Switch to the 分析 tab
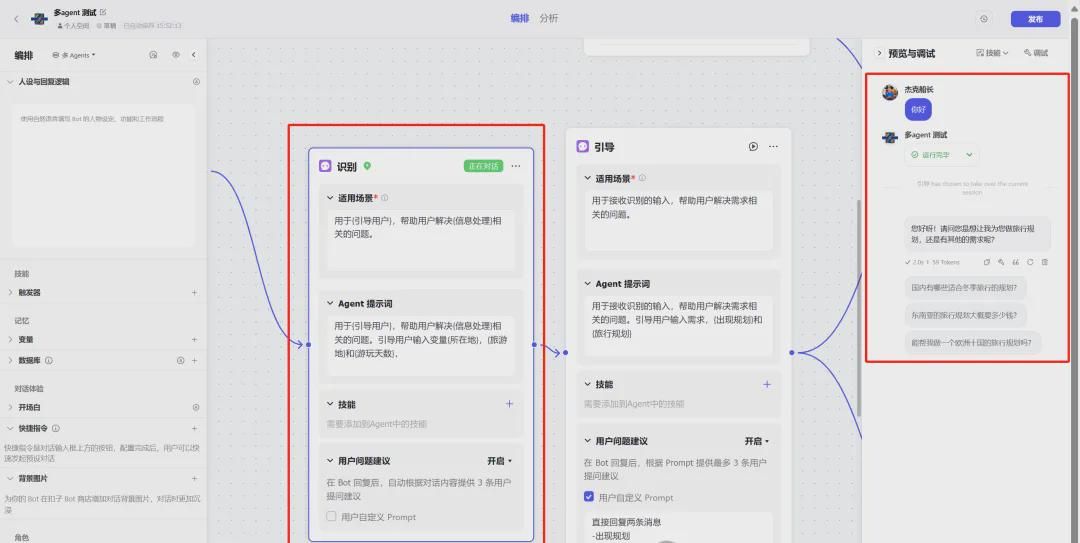 [549, 18]
